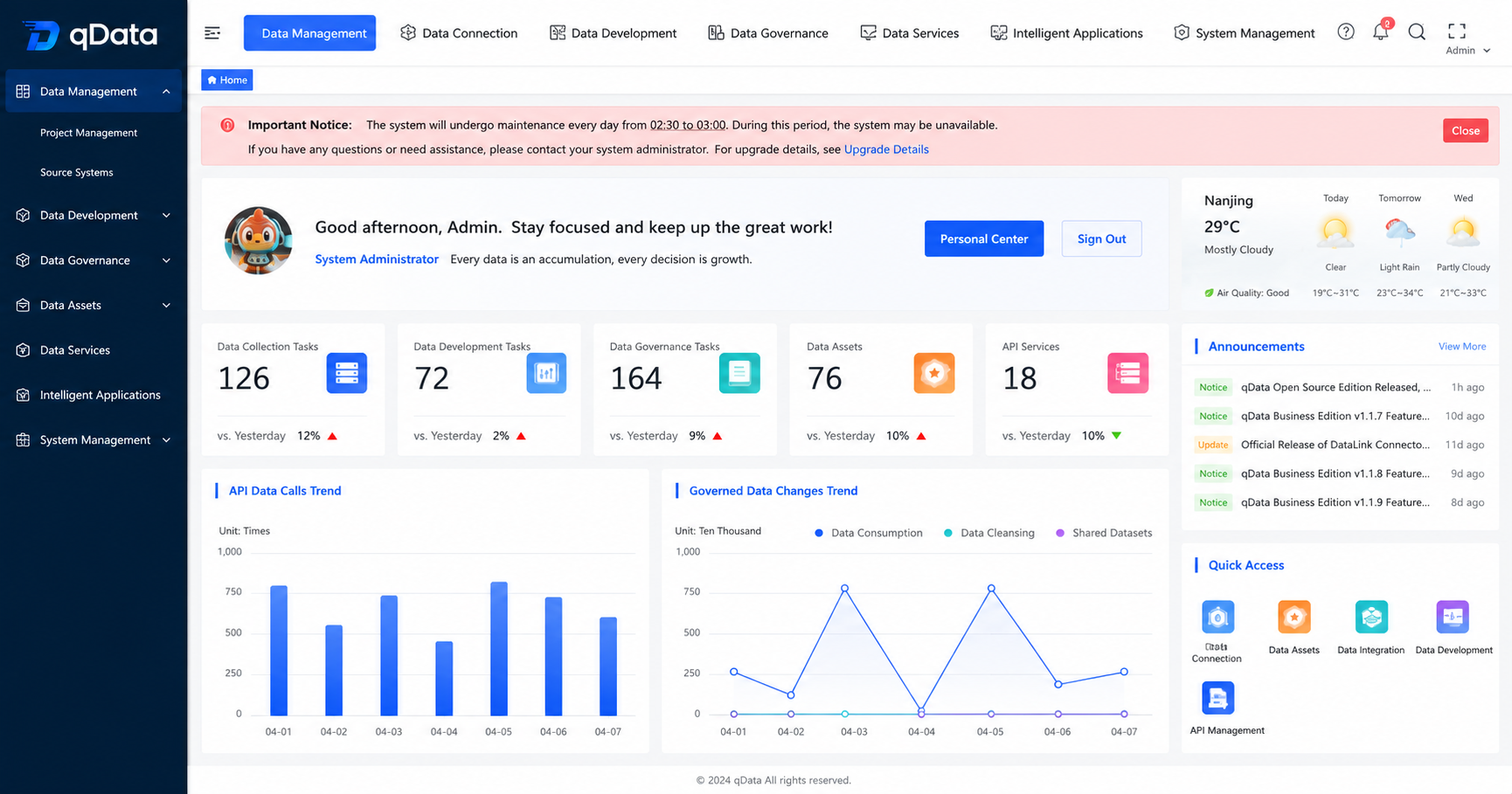Screen dimensions: 1512x794
Task: Click the search magnifier icon
Action: pyautogui.click(x=1417, y=32)
